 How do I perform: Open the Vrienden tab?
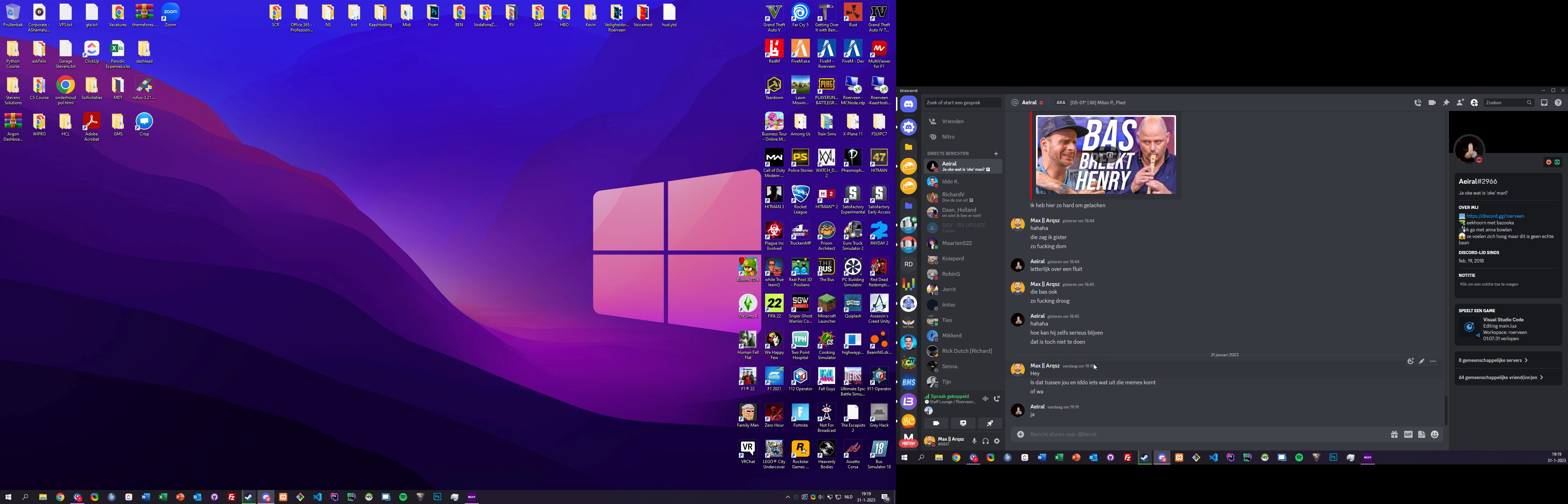click(953, 121)
